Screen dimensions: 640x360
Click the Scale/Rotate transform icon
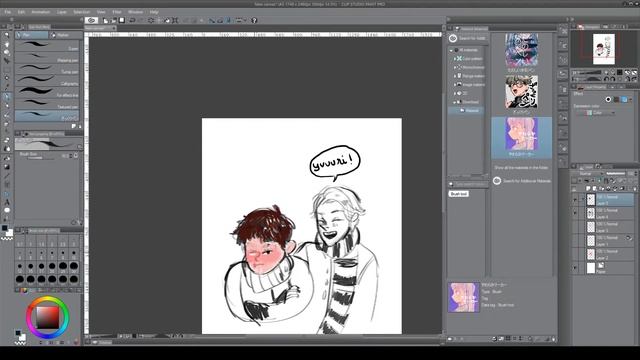tap(175, 20)
